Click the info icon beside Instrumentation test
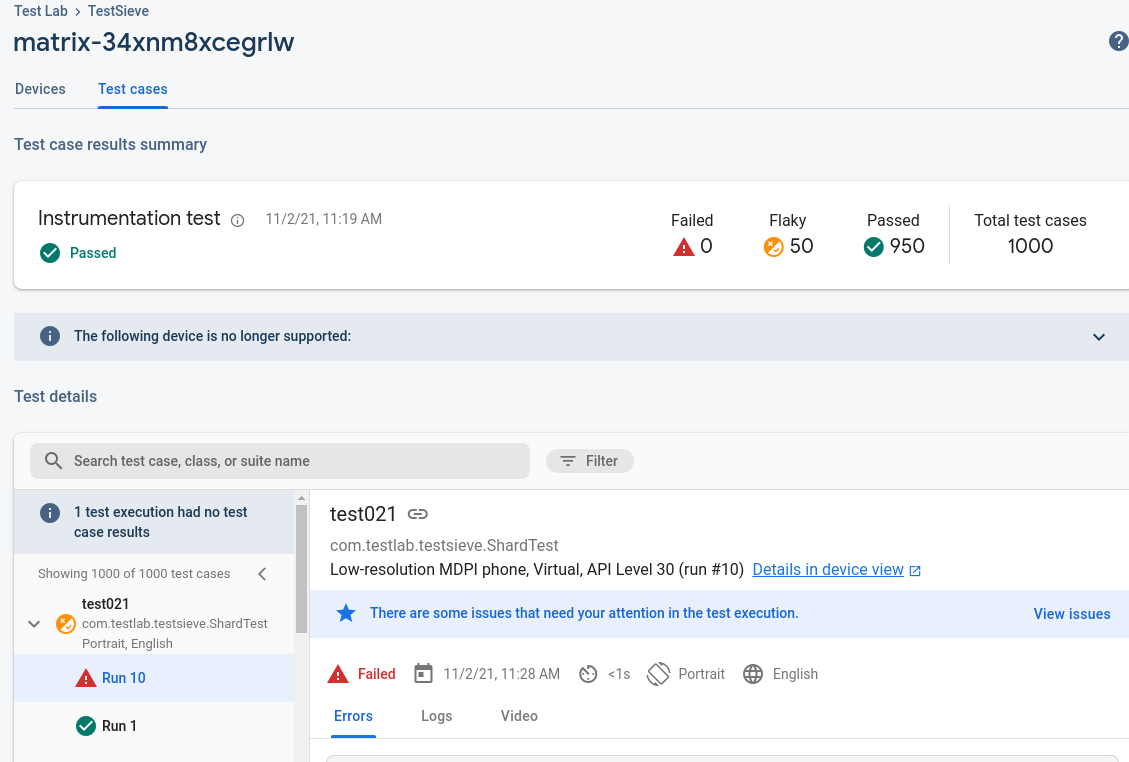Screen dimensions: 1129x762 tap(238, 220)
